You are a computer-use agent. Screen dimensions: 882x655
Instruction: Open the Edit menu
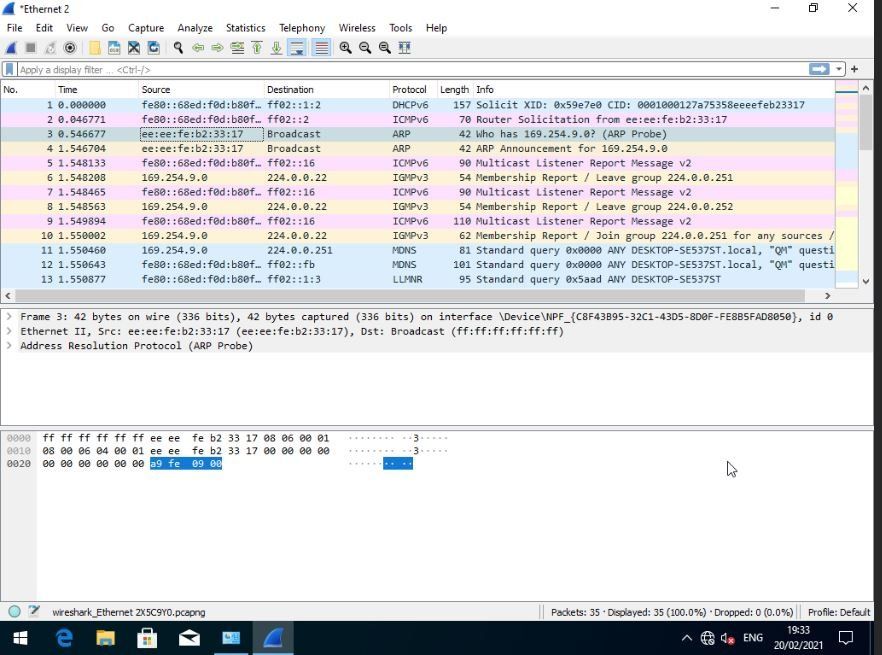(44, 28)
